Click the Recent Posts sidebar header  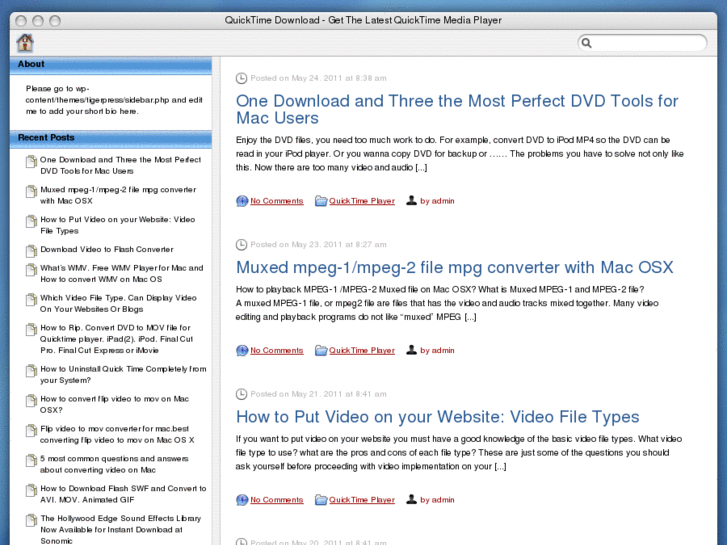[x=111, y=139]
